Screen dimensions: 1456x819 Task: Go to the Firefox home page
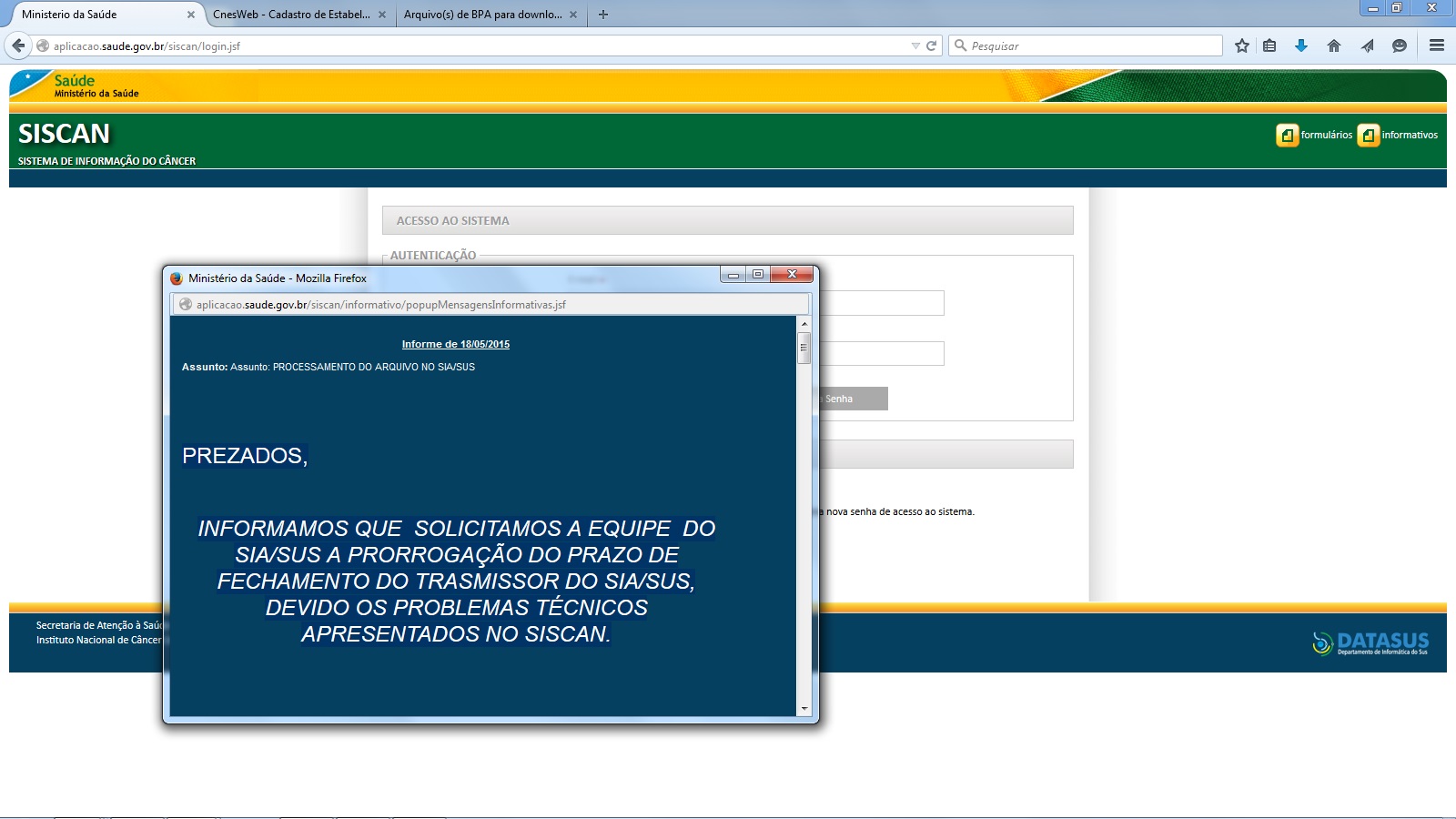(1334, 45)
